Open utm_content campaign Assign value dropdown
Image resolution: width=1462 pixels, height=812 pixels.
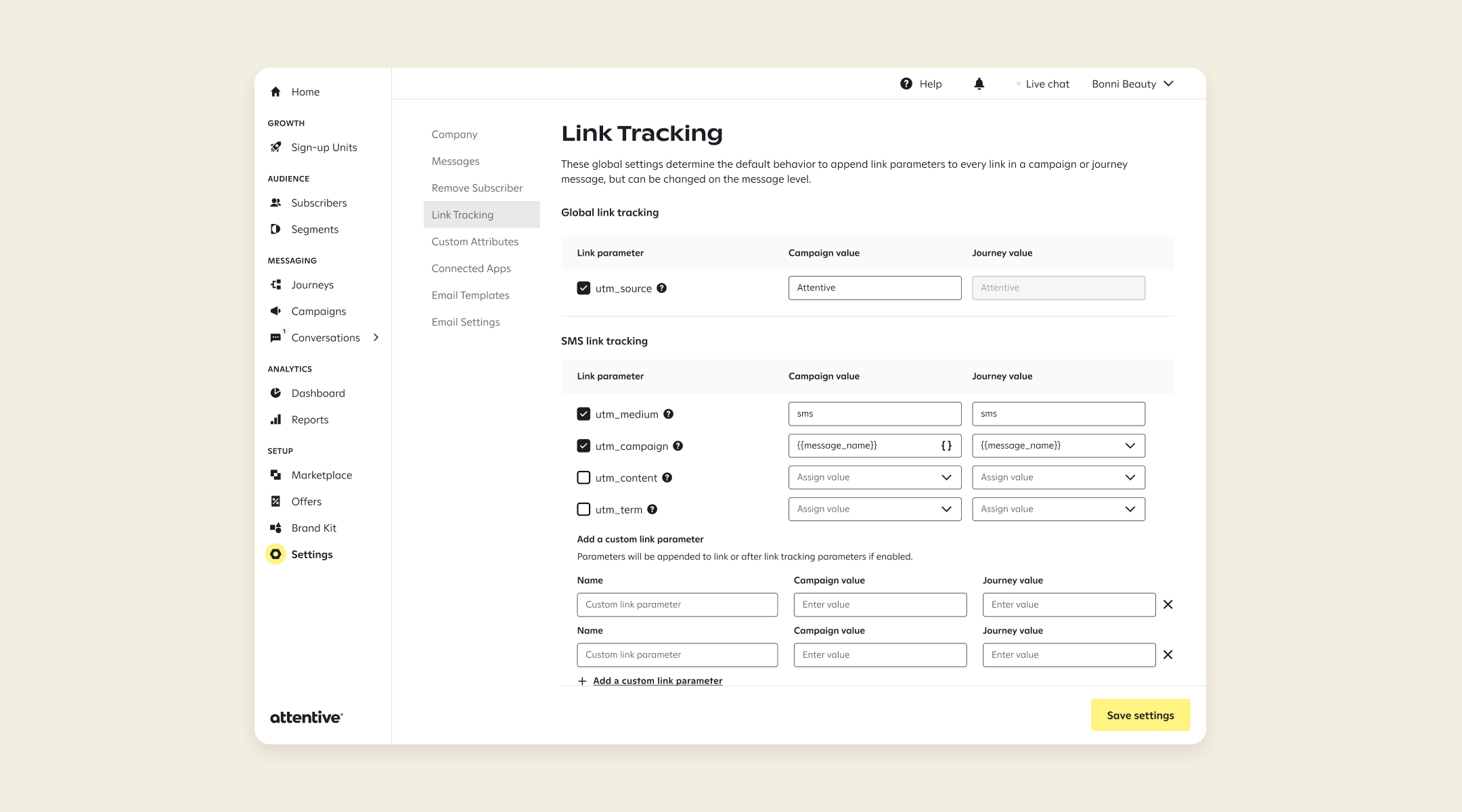click(874, 478)
